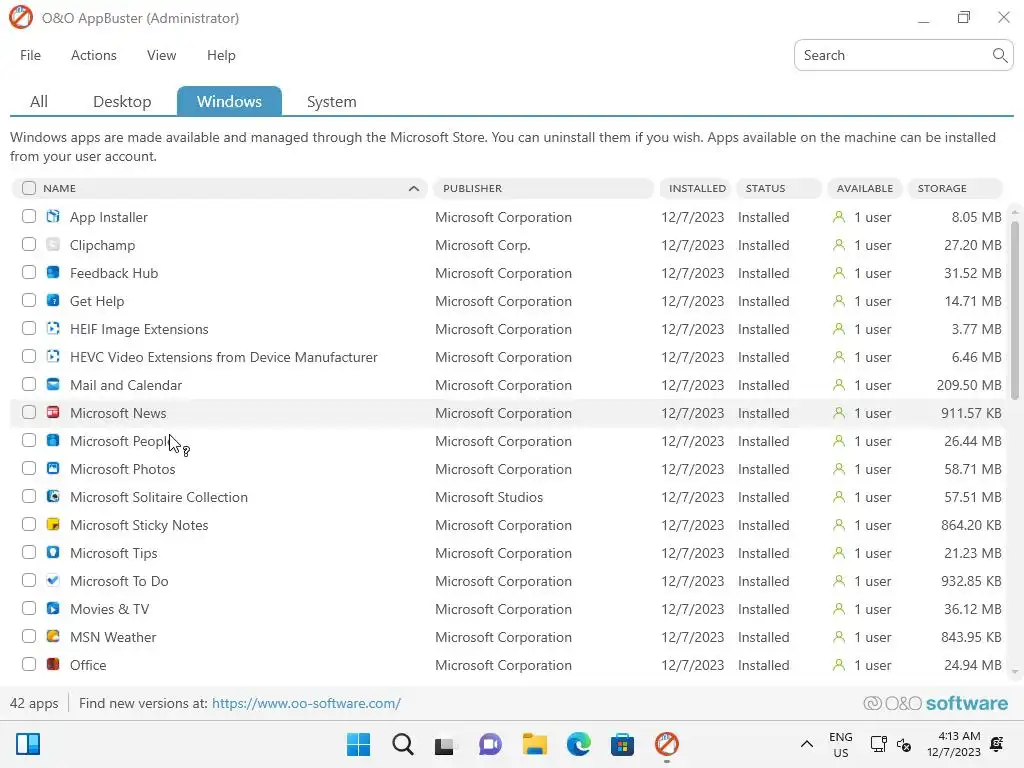
Task: Toggle NAME column sort arrow
Action: click(x=413, y=188)
